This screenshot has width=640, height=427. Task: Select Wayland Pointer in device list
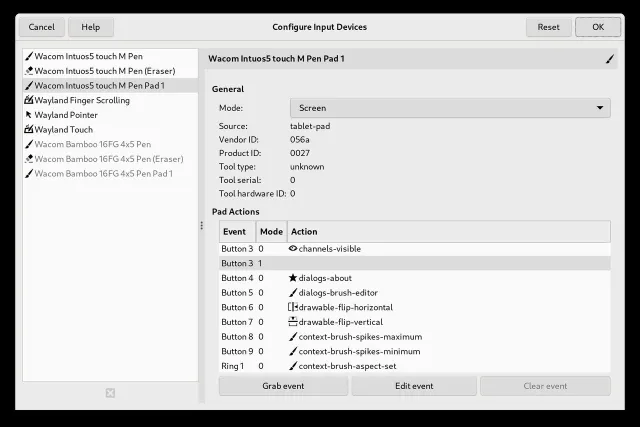click(x=110, y=115)
